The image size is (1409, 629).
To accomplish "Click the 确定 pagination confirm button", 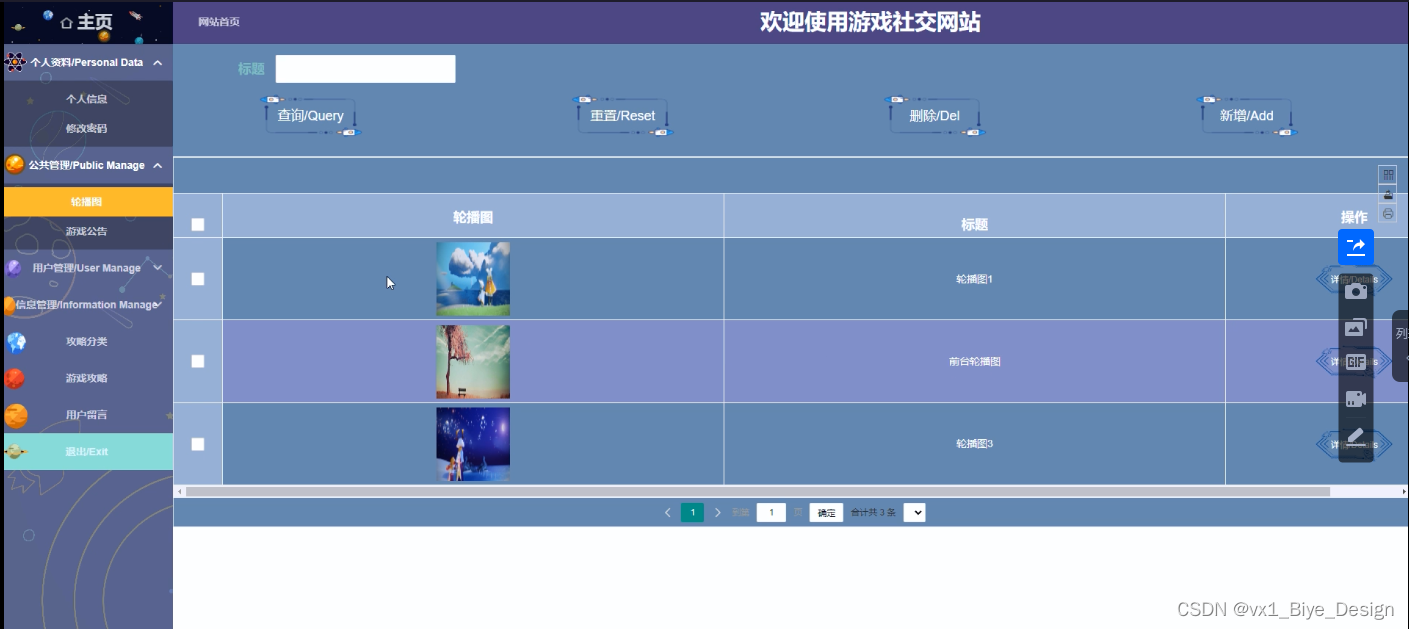I will [x=826, y=513].
